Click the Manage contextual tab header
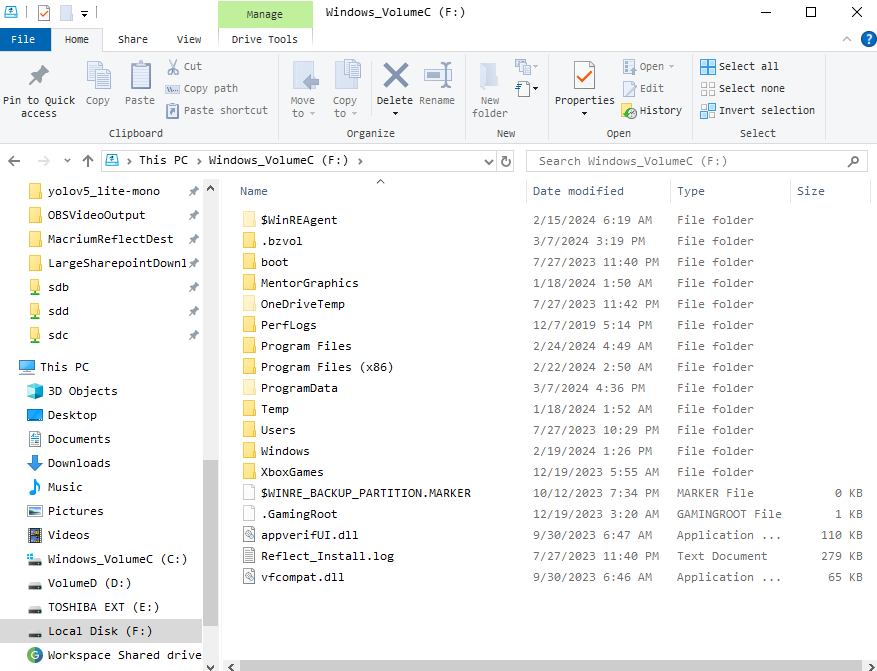The height and width of the screenshot is (671, 877). (265, 14)
